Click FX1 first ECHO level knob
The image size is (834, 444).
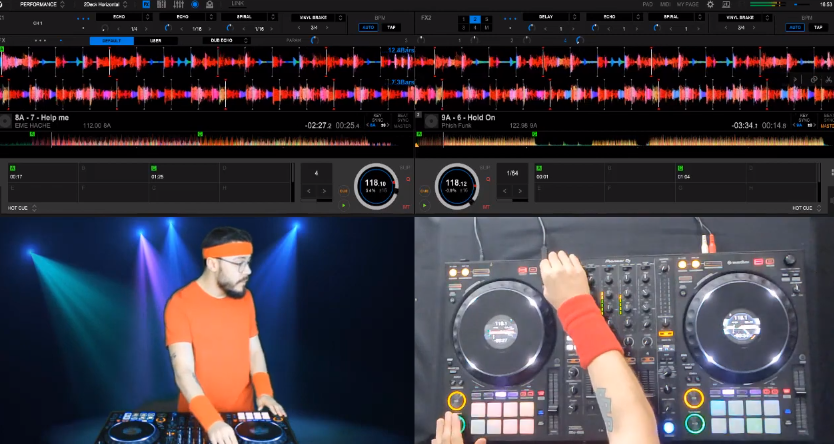(104, 28)
